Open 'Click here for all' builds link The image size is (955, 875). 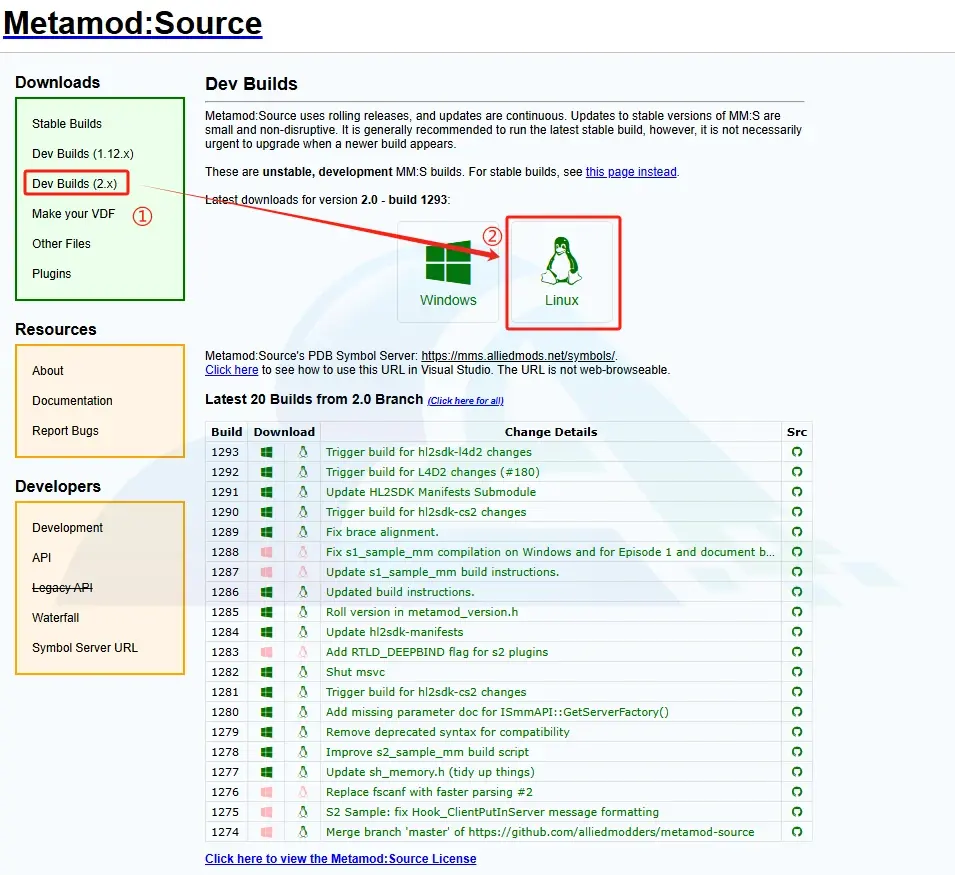click(465, 401)
